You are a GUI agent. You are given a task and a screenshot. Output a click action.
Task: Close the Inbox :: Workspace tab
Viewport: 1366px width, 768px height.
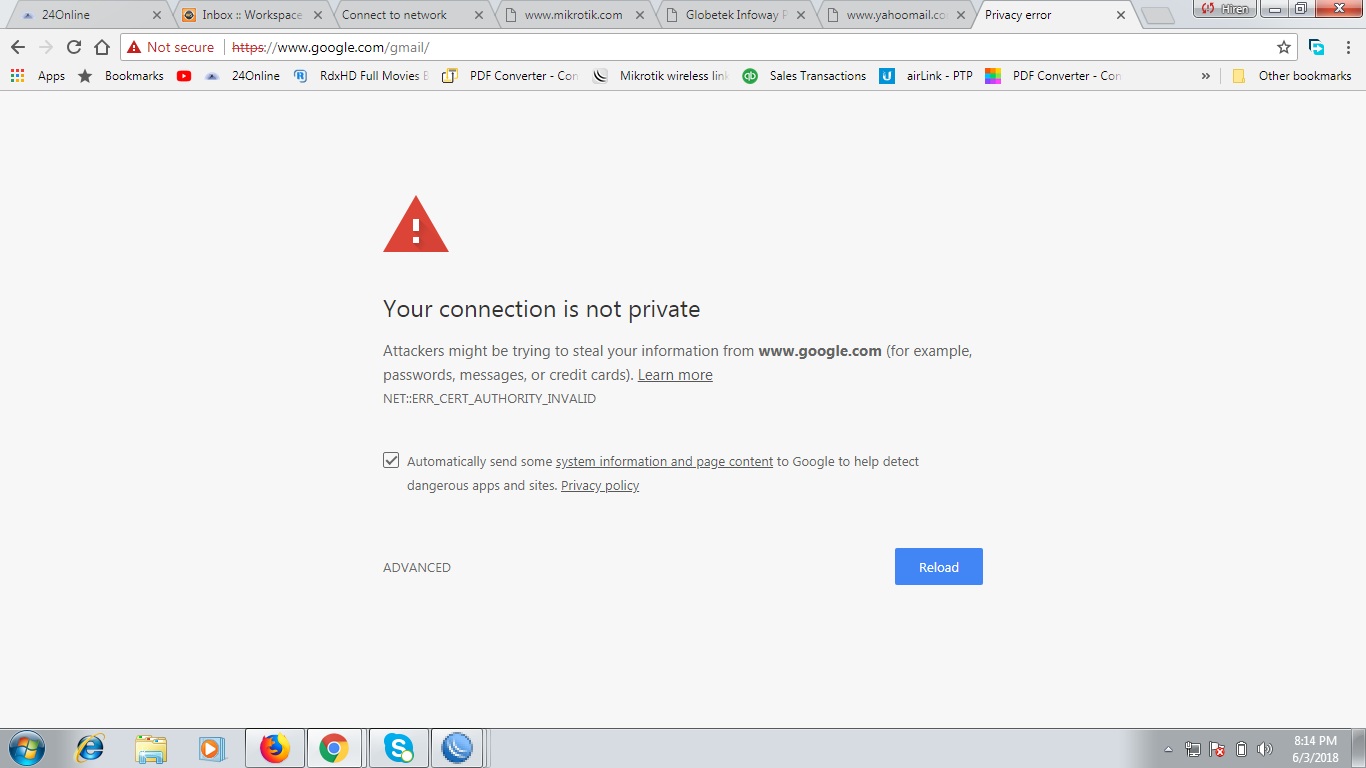click(317, 15)
